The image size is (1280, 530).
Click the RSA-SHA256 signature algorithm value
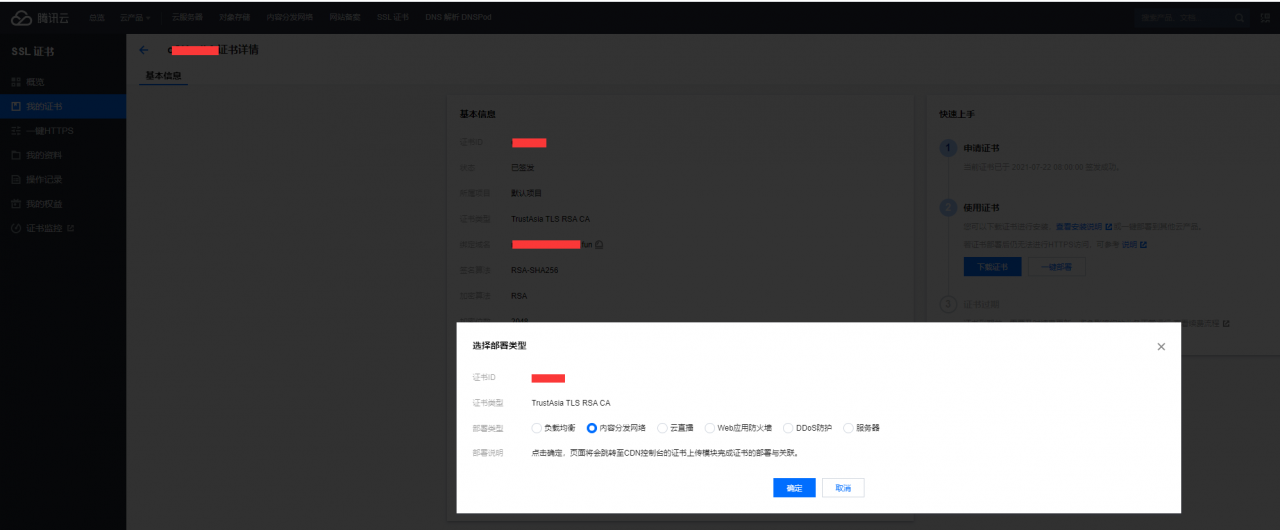coord(535,270)
